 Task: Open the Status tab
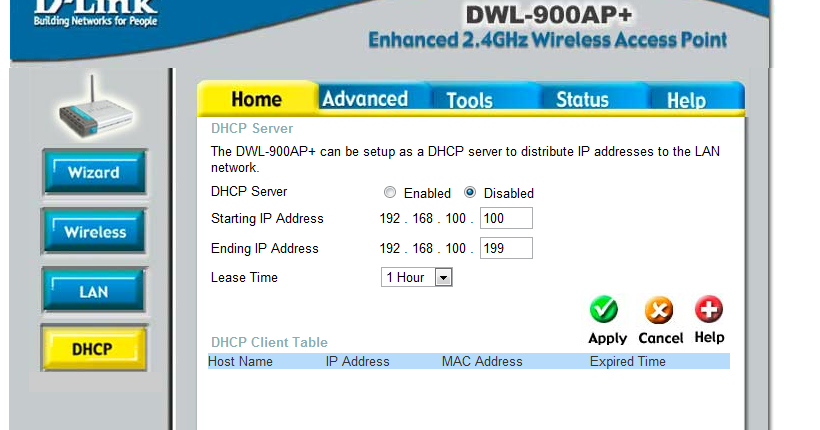click(x=582, y=99)
